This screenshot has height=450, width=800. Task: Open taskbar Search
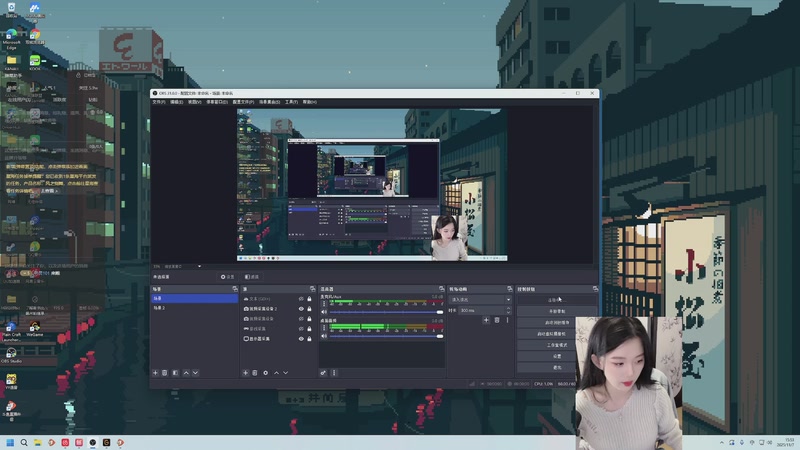[x=24, y=443]
